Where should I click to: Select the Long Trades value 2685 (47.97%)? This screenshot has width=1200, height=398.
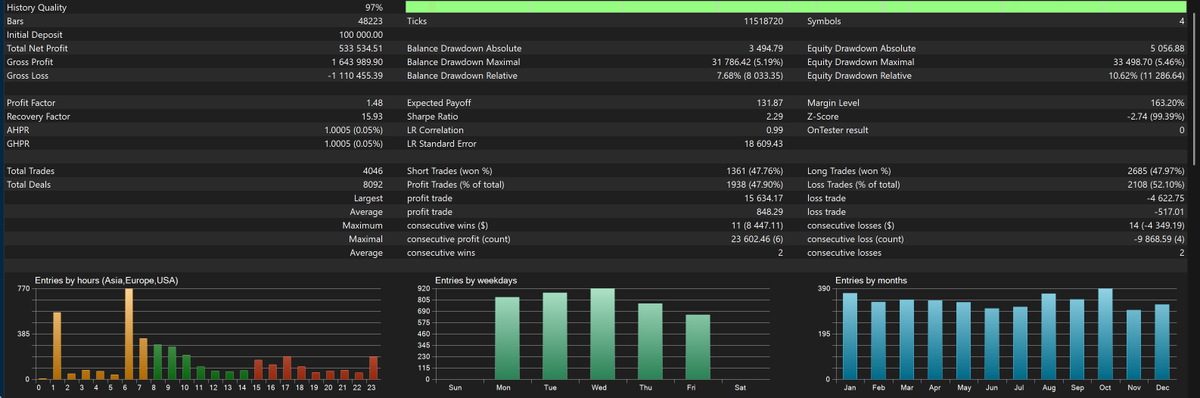pyautogui.click(x=1156, y=171)
